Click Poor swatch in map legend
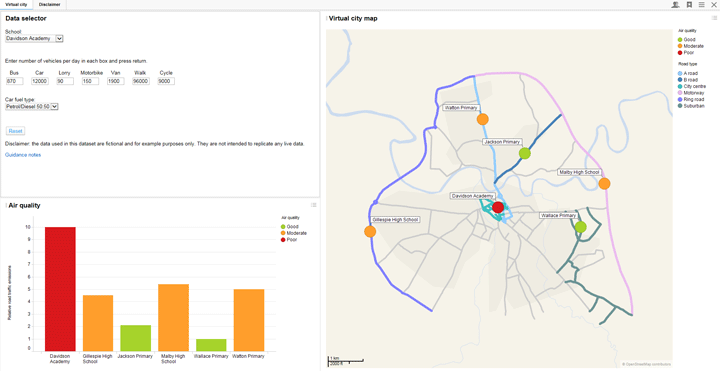Viewport: 720px width, 371px height. click(680, 52)
